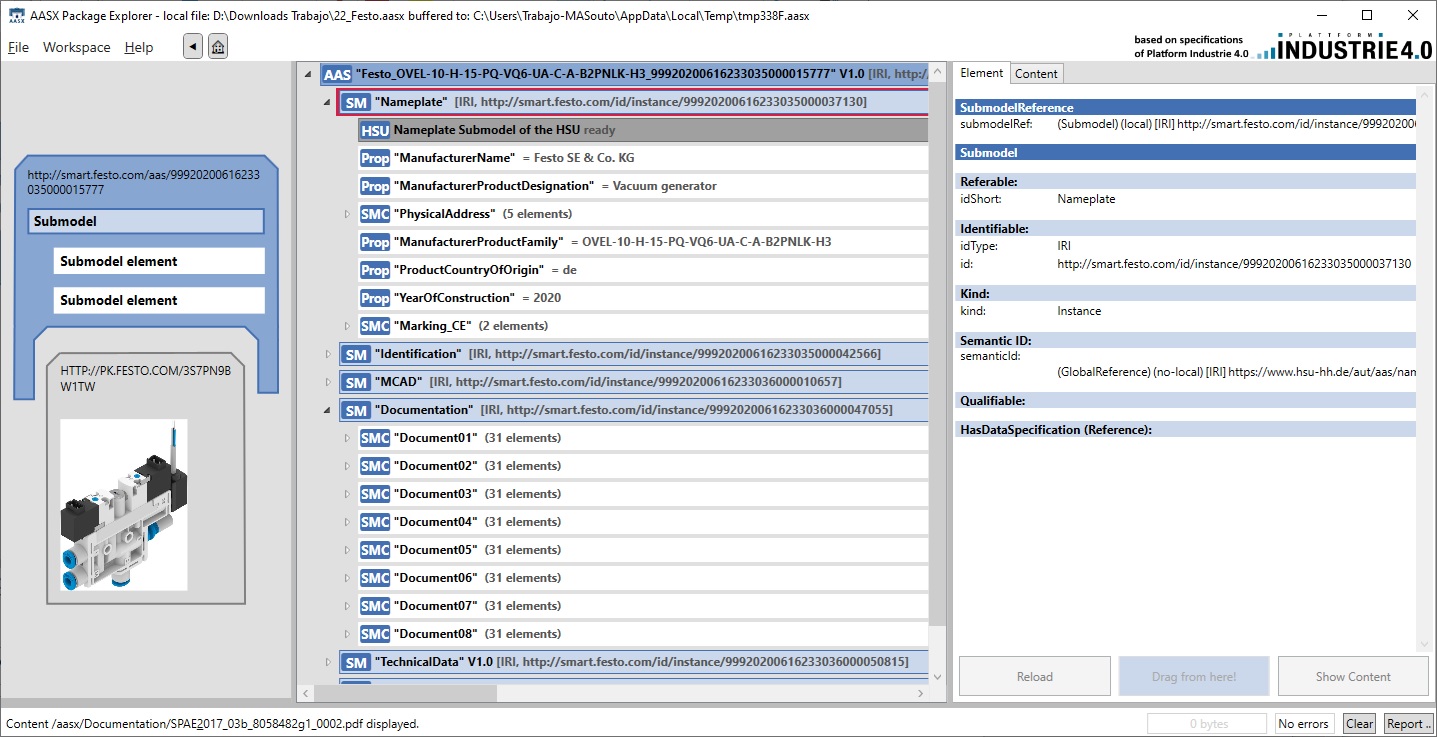Click the SM badge beside TechnicalData

355,662
